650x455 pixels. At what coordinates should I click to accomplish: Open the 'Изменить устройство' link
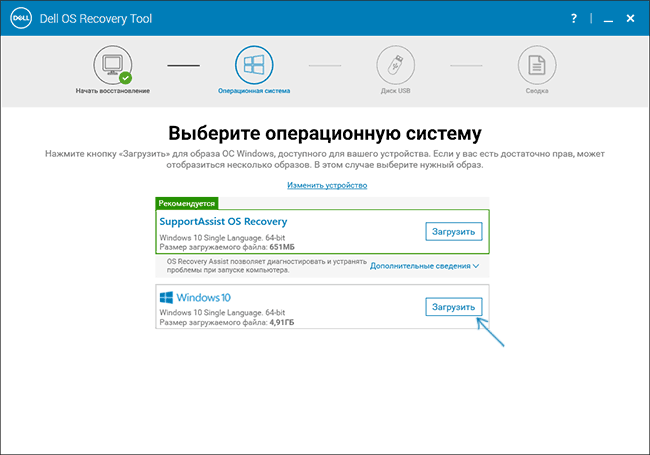coord(327,185)
